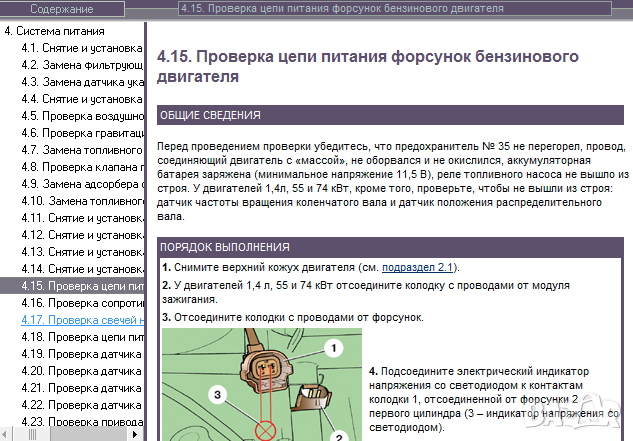Open section 4.2 Замена фильтрующего
This screenshot has height=441, width=633.
(83, 65)
